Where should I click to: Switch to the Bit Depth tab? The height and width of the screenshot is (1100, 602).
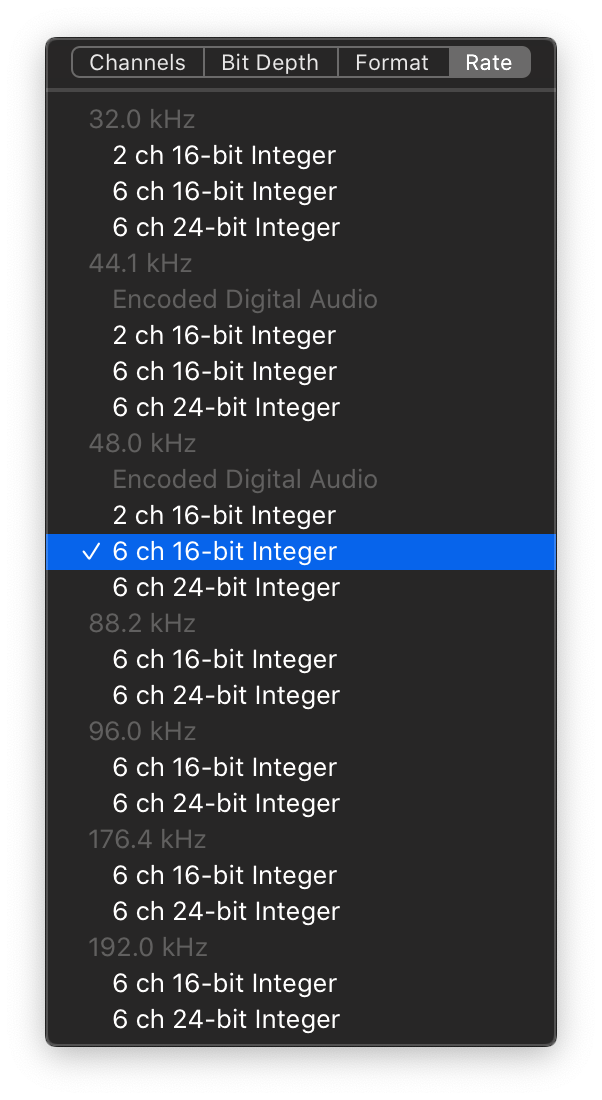(270, 62)
